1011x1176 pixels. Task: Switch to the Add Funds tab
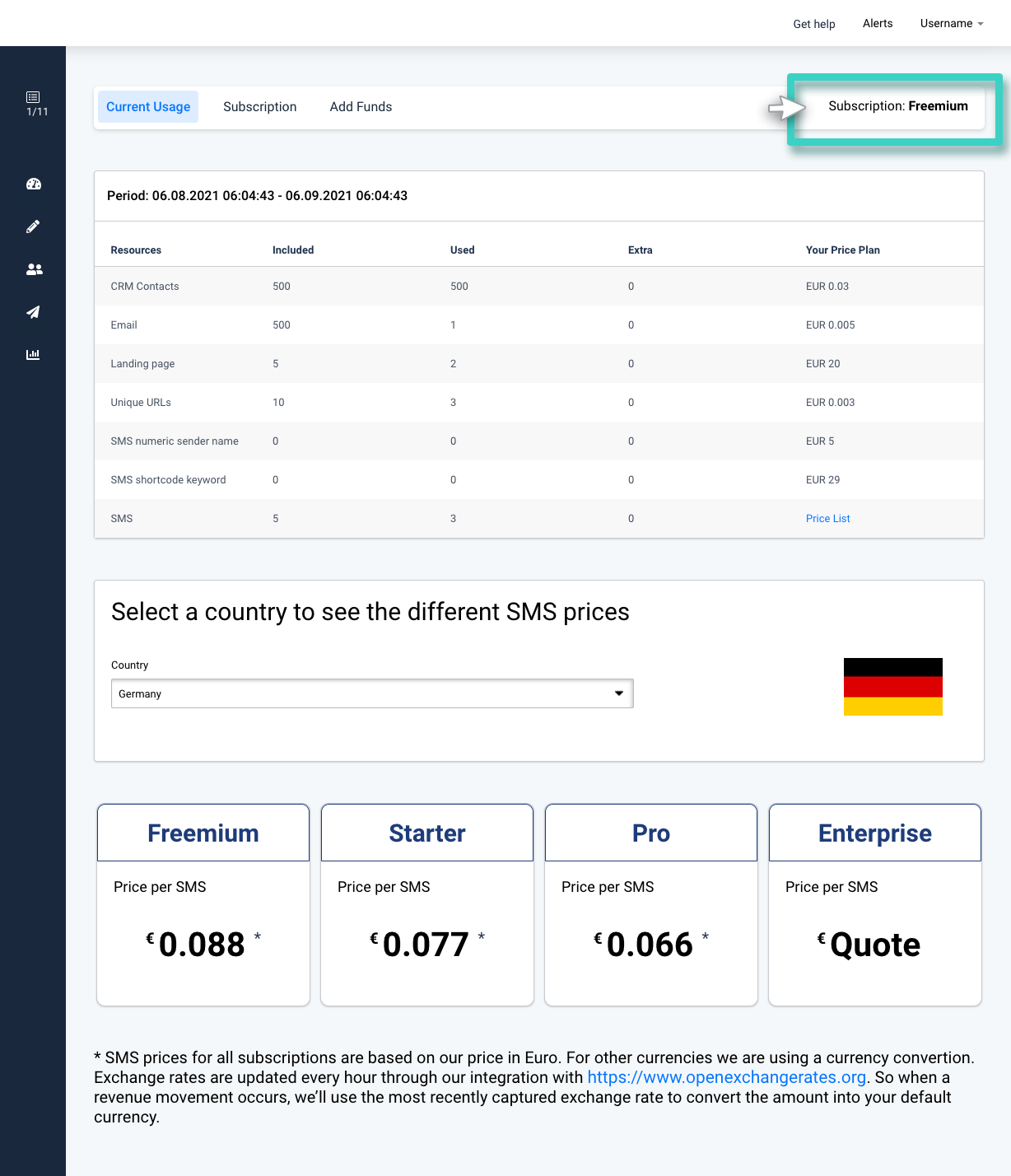361,107
